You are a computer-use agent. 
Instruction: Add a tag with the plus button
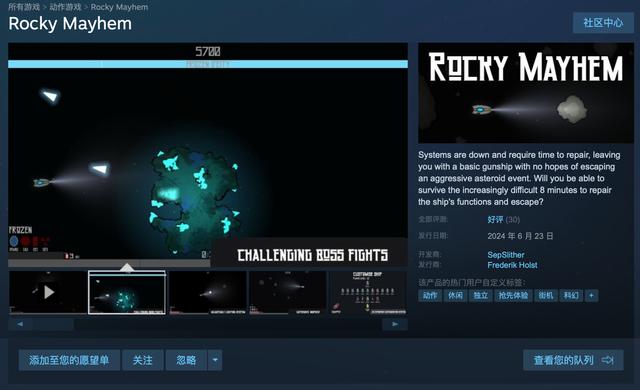point(591,295)
